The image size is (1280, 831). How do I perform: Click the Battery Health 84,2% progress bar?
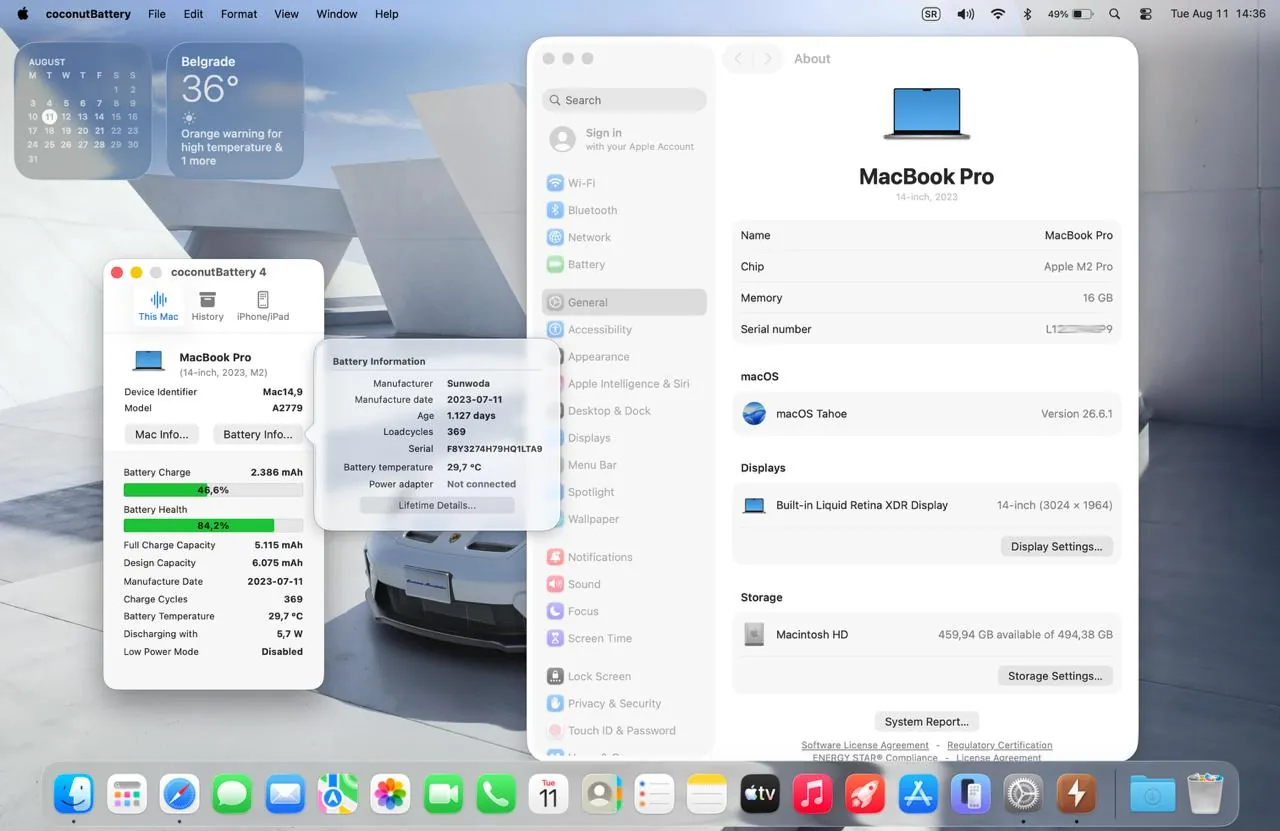pyautogui.click(x=213, y=525)
